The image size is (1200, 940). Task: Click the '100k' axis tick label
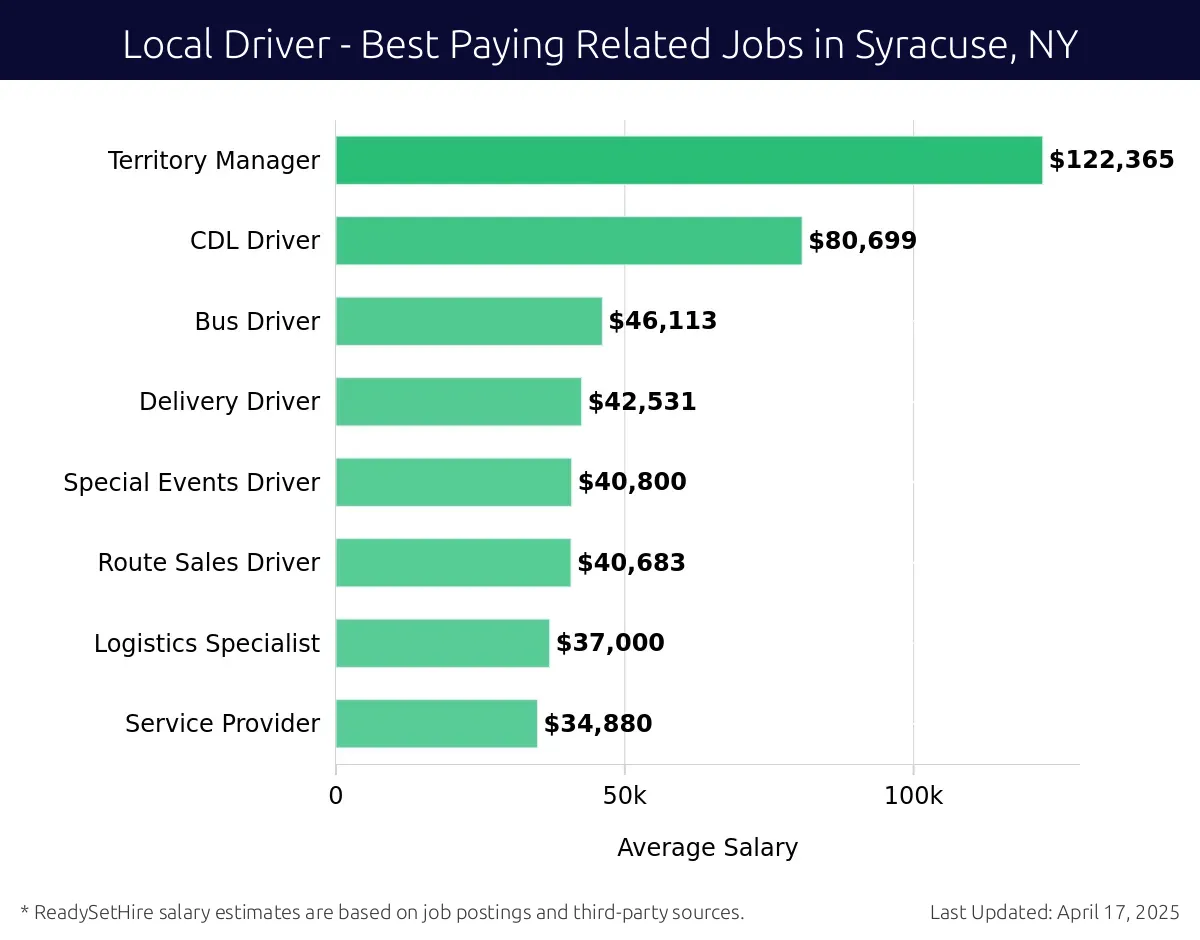point(913,796)
